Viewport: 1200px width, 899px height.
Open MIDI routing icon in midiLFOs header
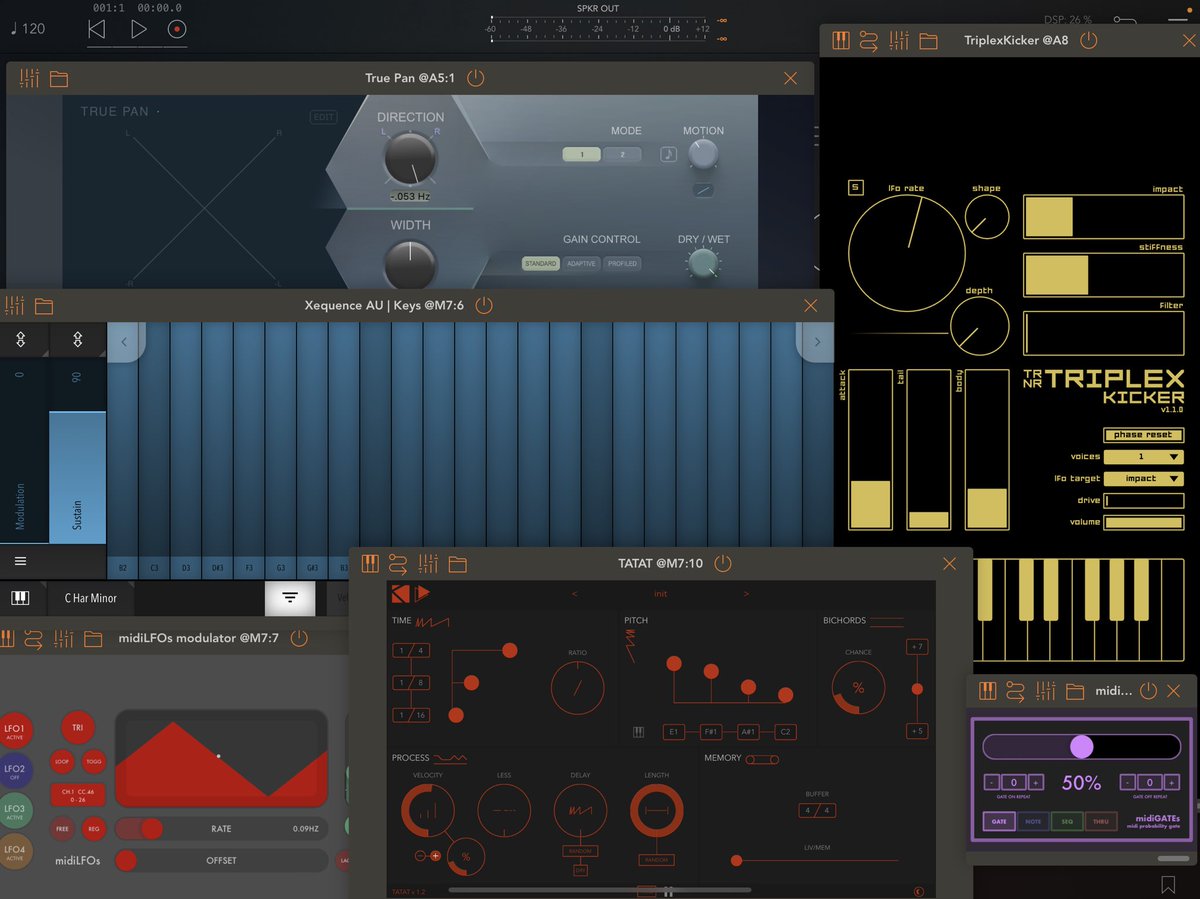33,638
